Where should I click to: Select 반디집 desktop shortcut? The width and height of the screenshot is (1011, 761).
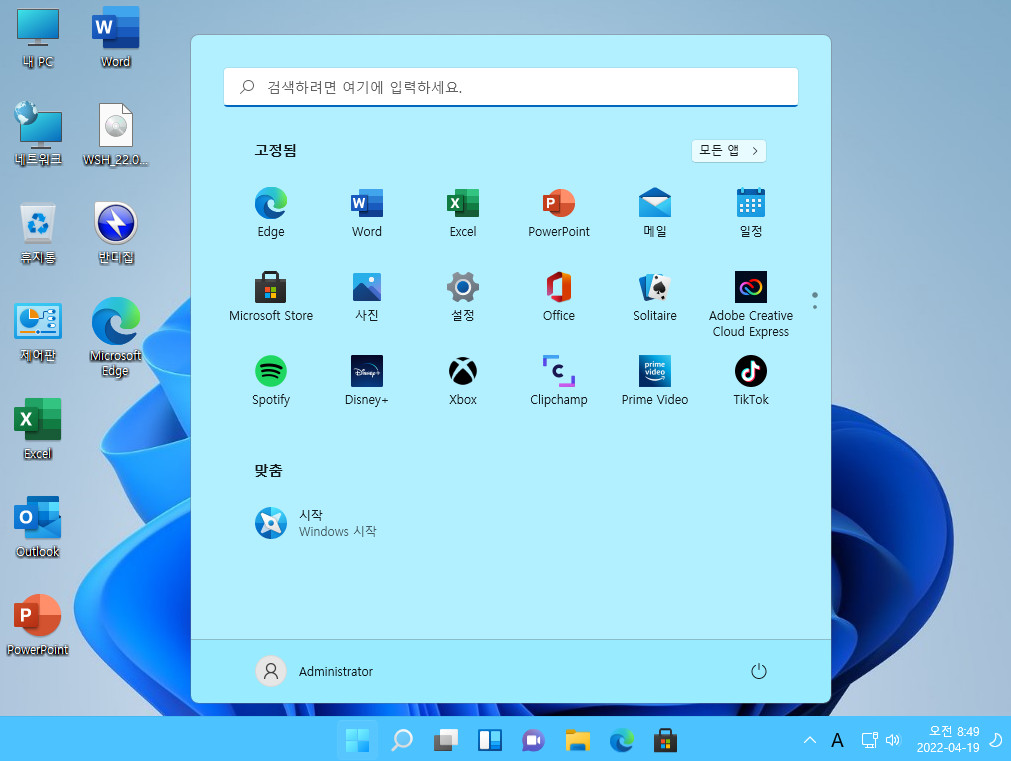(115, 233)
